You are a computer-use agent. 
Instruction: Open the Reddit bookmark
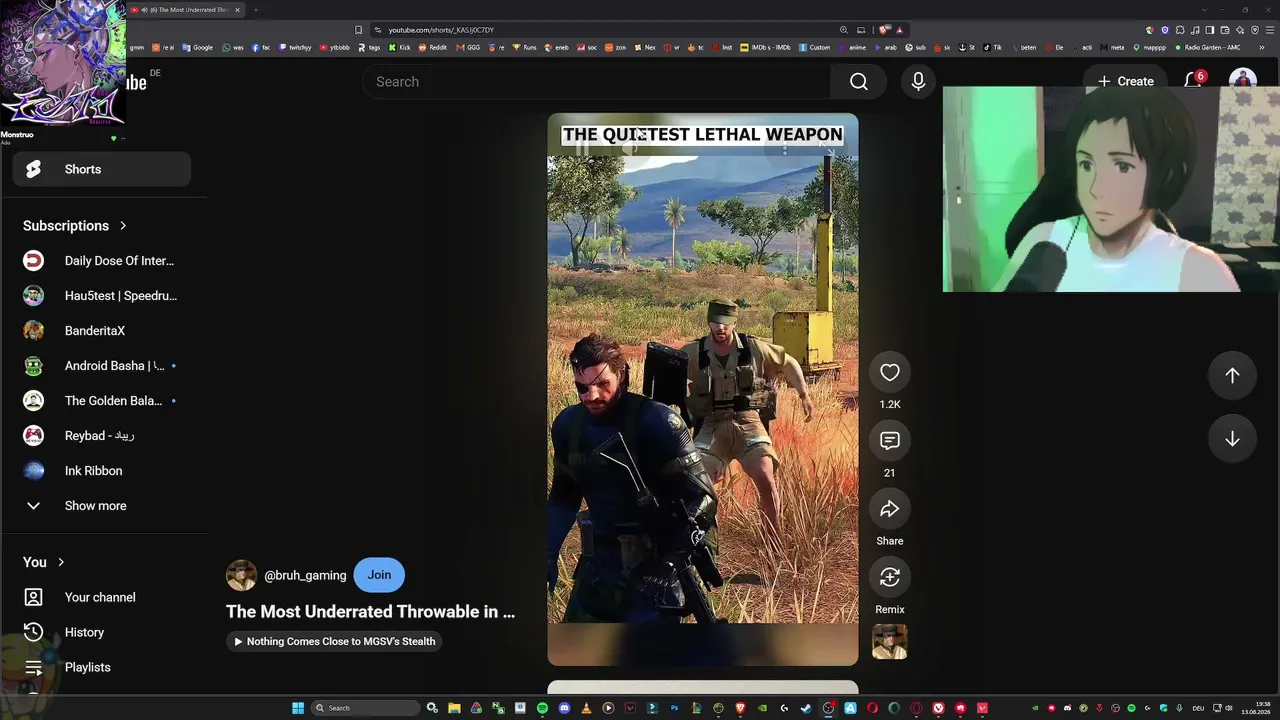point(433,47)
